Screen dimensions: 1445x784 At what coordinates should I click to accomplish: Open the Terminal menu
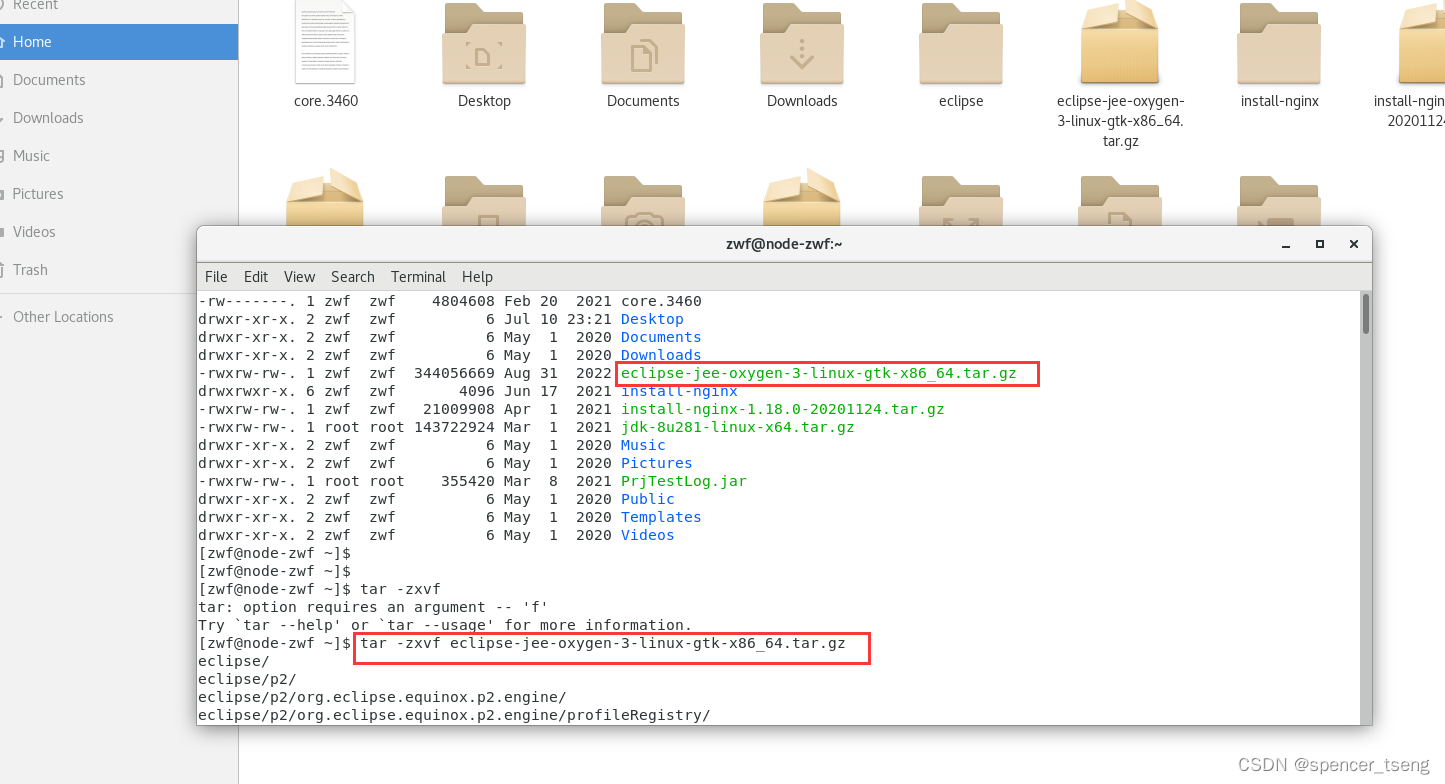pos(418,277)
